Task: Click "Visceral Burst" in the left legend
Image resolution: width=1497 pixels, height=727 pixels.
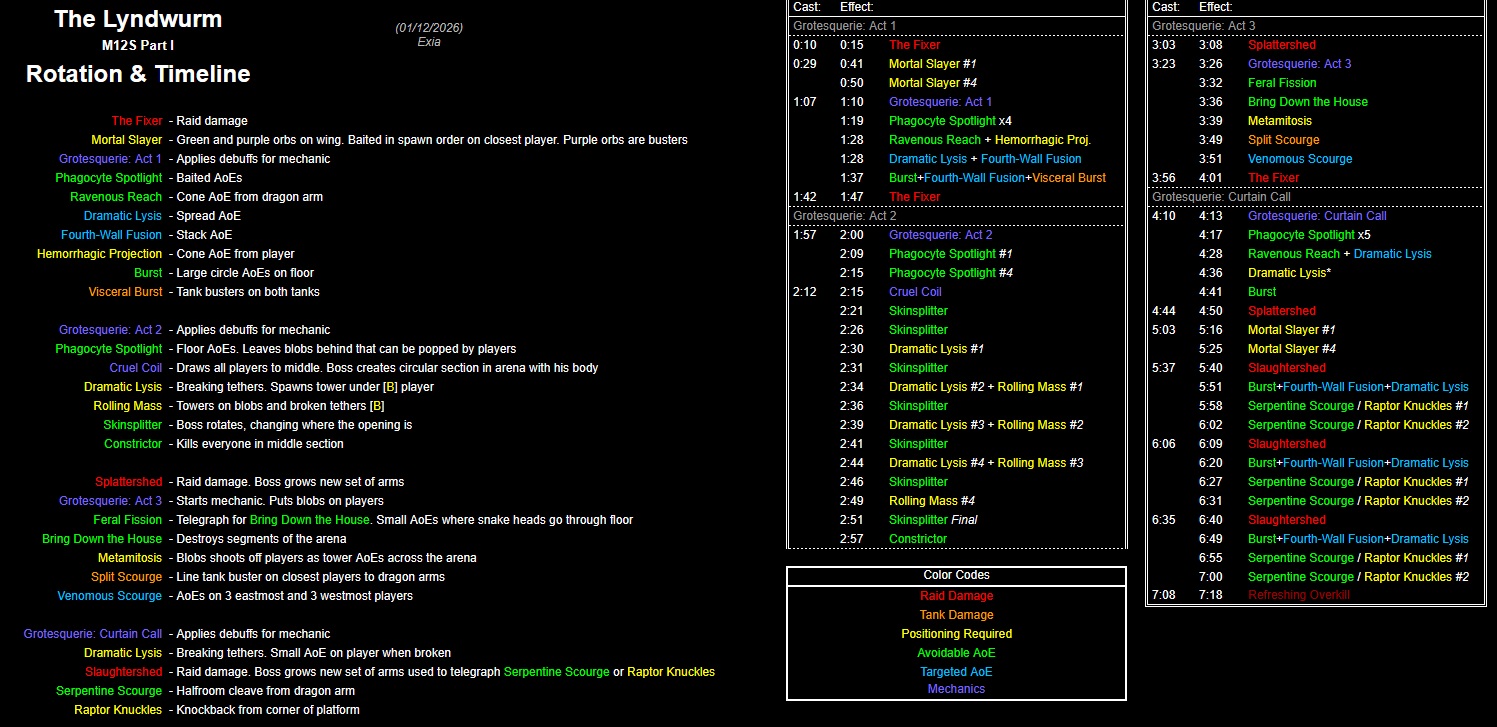Action: [125, 292]
